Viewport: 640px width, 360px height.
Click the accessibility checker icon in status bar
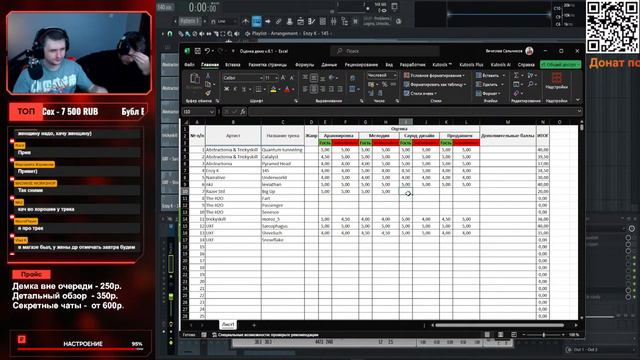tap(214, 335)
